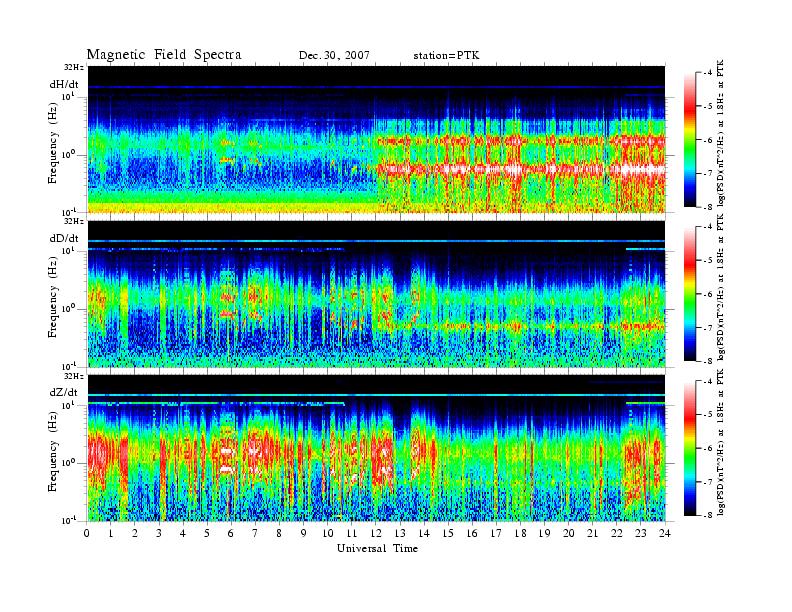Click the -8 value on dH/dt color scale

(x=707, y=207)
